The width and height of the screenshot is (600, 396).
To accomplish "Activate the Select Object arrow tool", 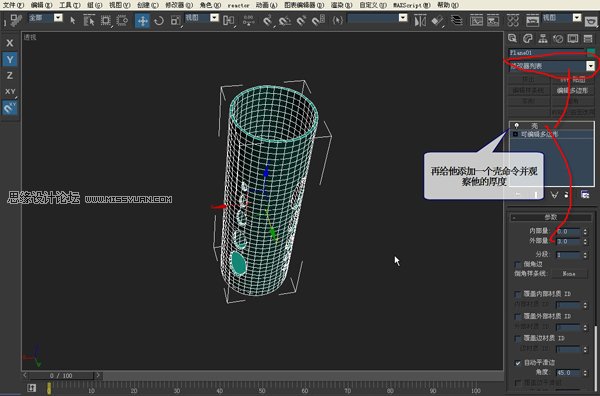I will pos(73,20).
